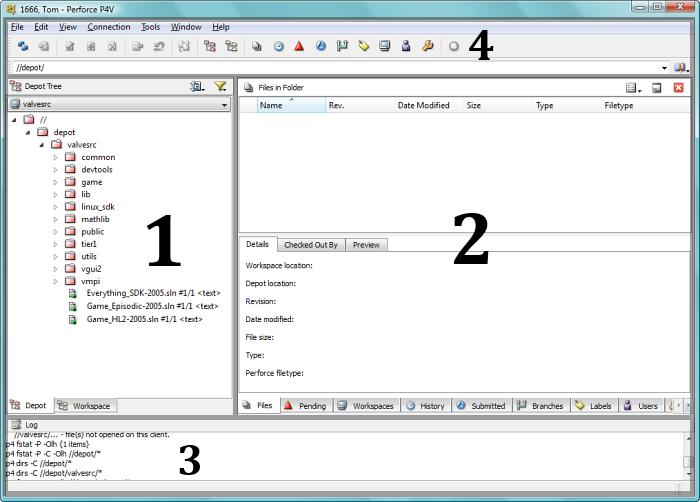Click the bookmarks book icon beside address bar
Image resolution: width=700 pixels, height=502 pixels.
point(681,68)
